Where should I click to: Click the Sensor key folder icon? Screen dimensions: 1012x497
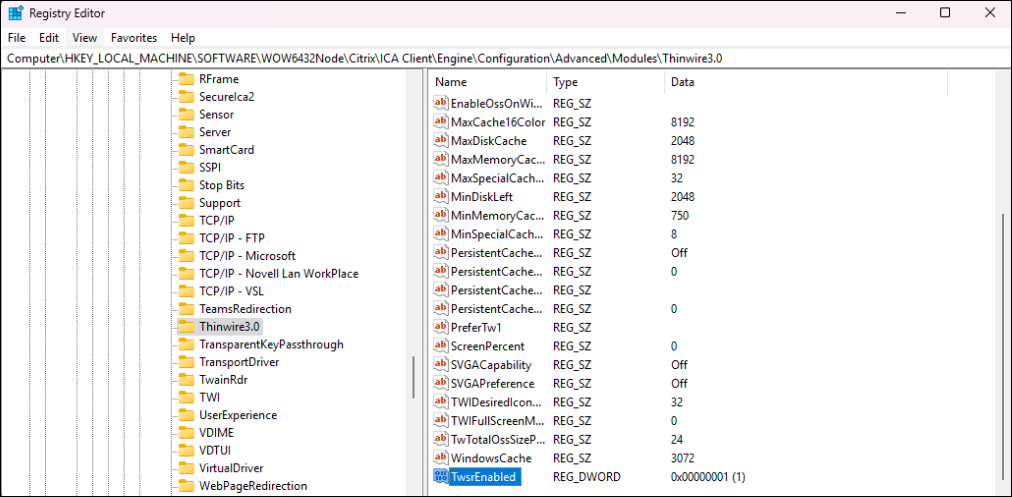[187, 114]
